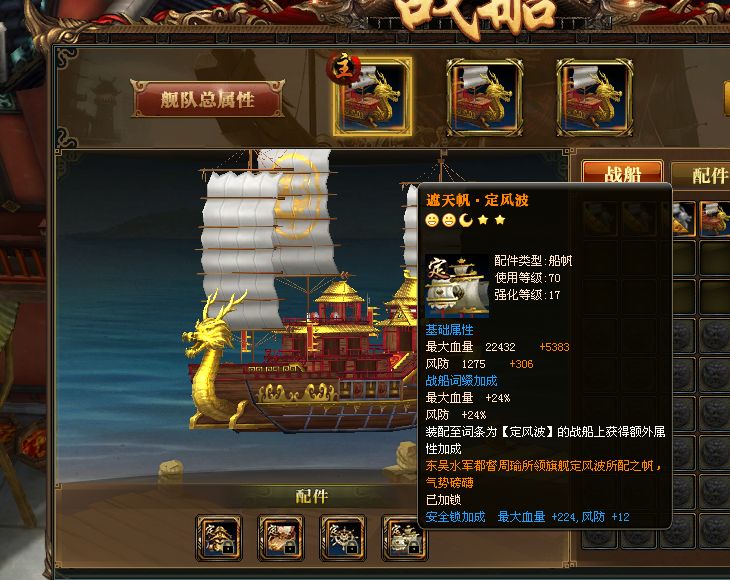The width and height of the screenshot is (730, 580).
Task: Open the 舰队总属性 fleet attributes panel
Action: (208, 99)
